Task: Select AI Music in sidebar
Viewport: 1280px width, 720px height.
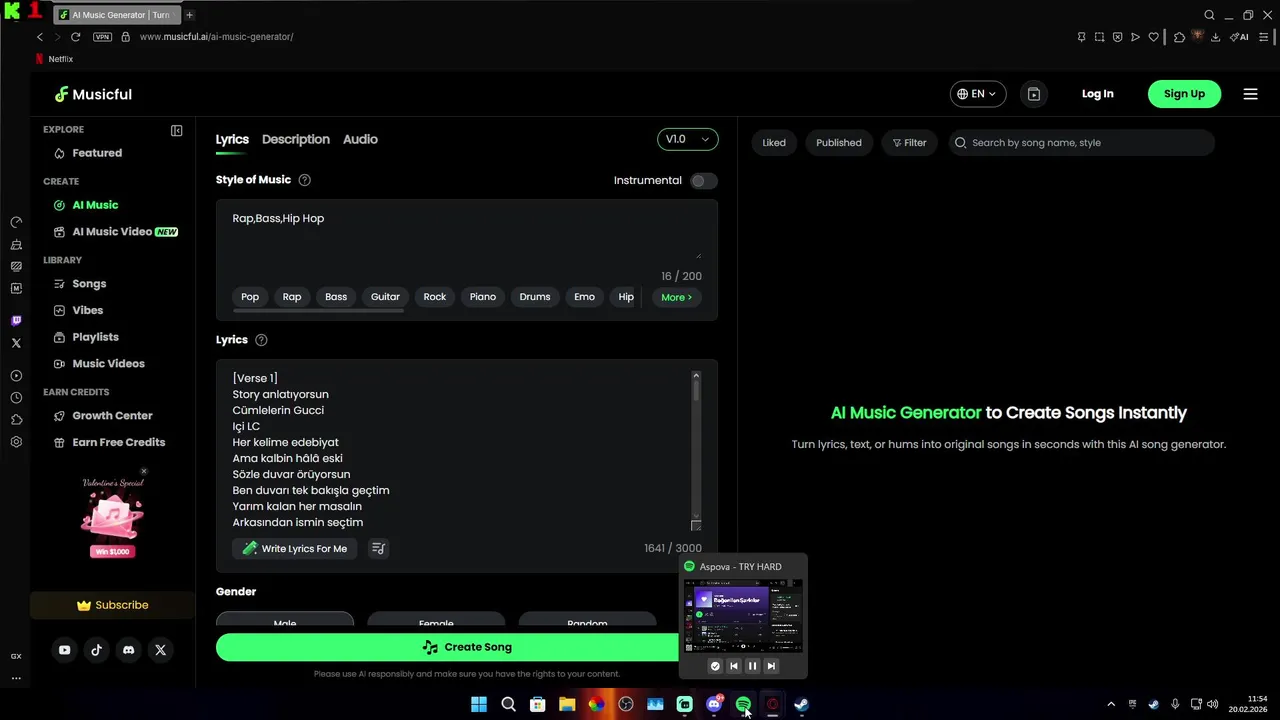Action: point(95,205)
